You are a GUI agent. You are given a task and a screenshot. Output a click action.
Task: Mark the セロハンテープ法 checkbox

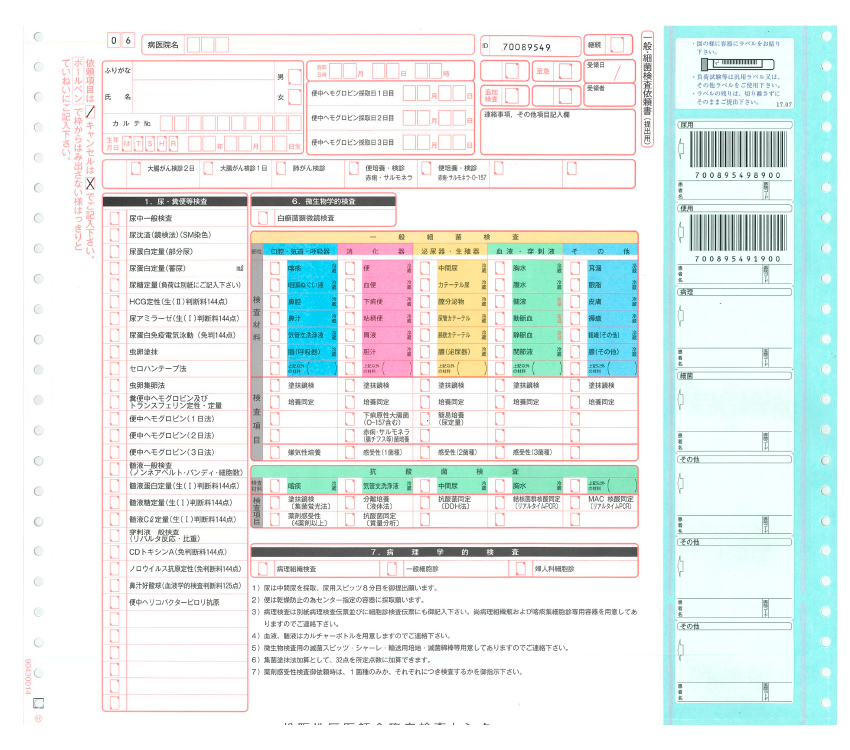pyautogui.click(x=114, y=368)
